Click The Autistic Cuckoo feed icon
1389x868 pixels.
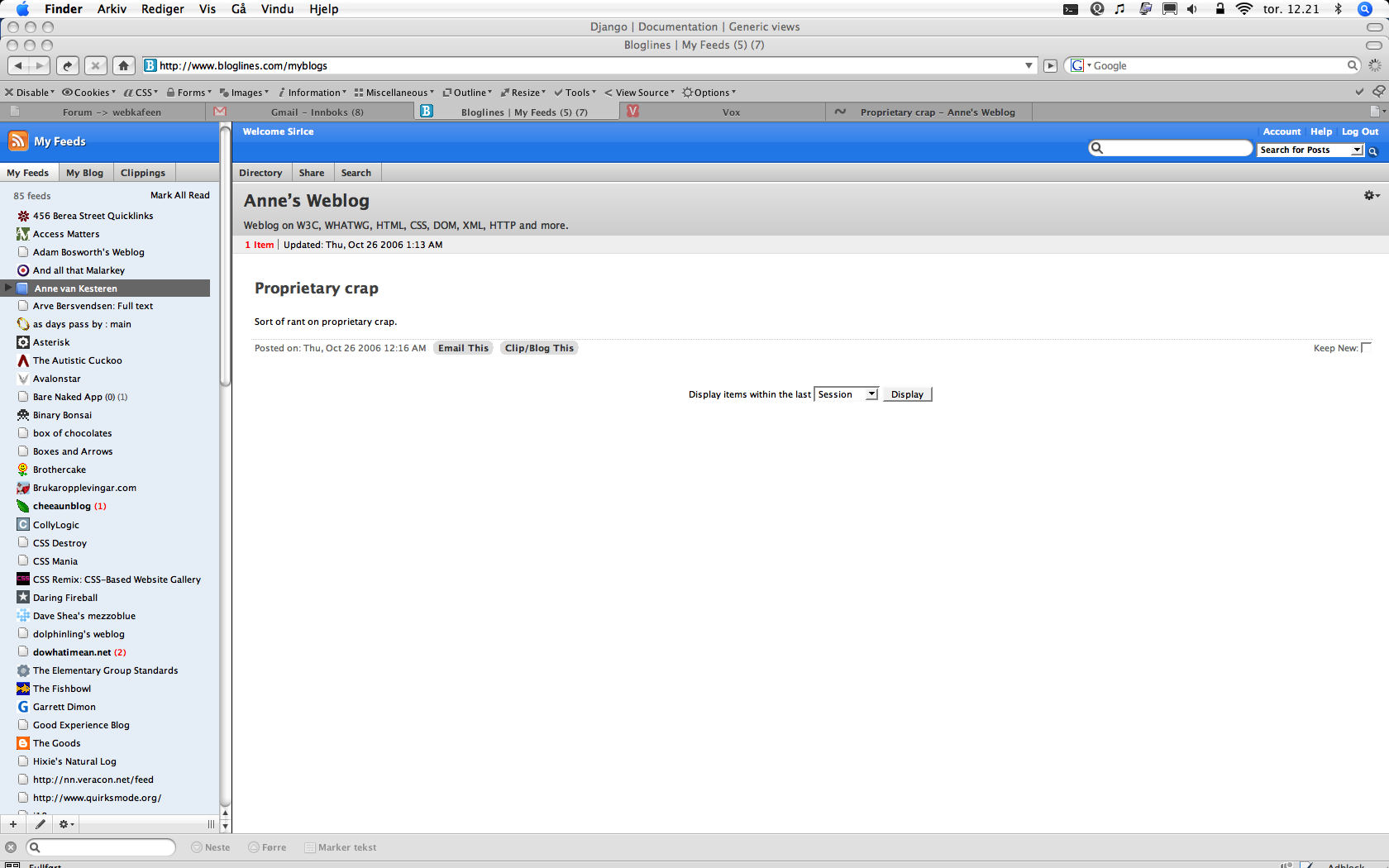[23, 360]
